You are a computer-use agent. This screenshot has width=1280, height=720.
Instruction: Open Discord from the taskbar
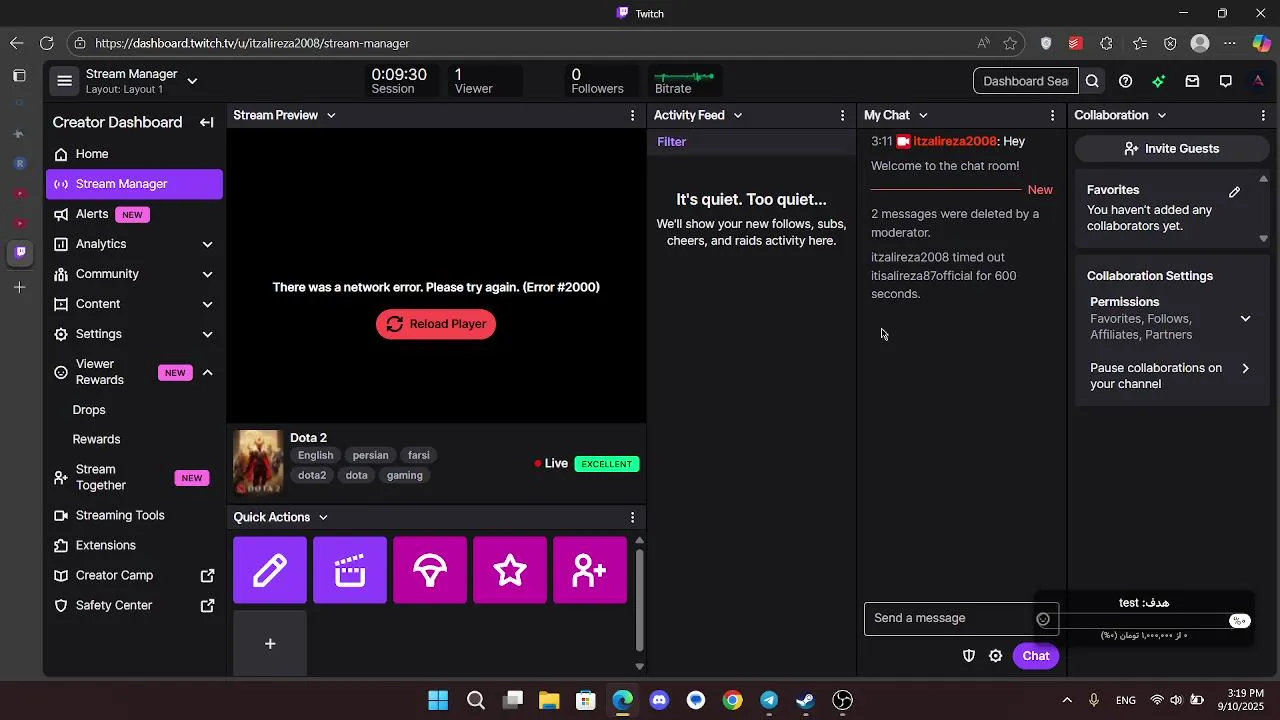point(659,700)
